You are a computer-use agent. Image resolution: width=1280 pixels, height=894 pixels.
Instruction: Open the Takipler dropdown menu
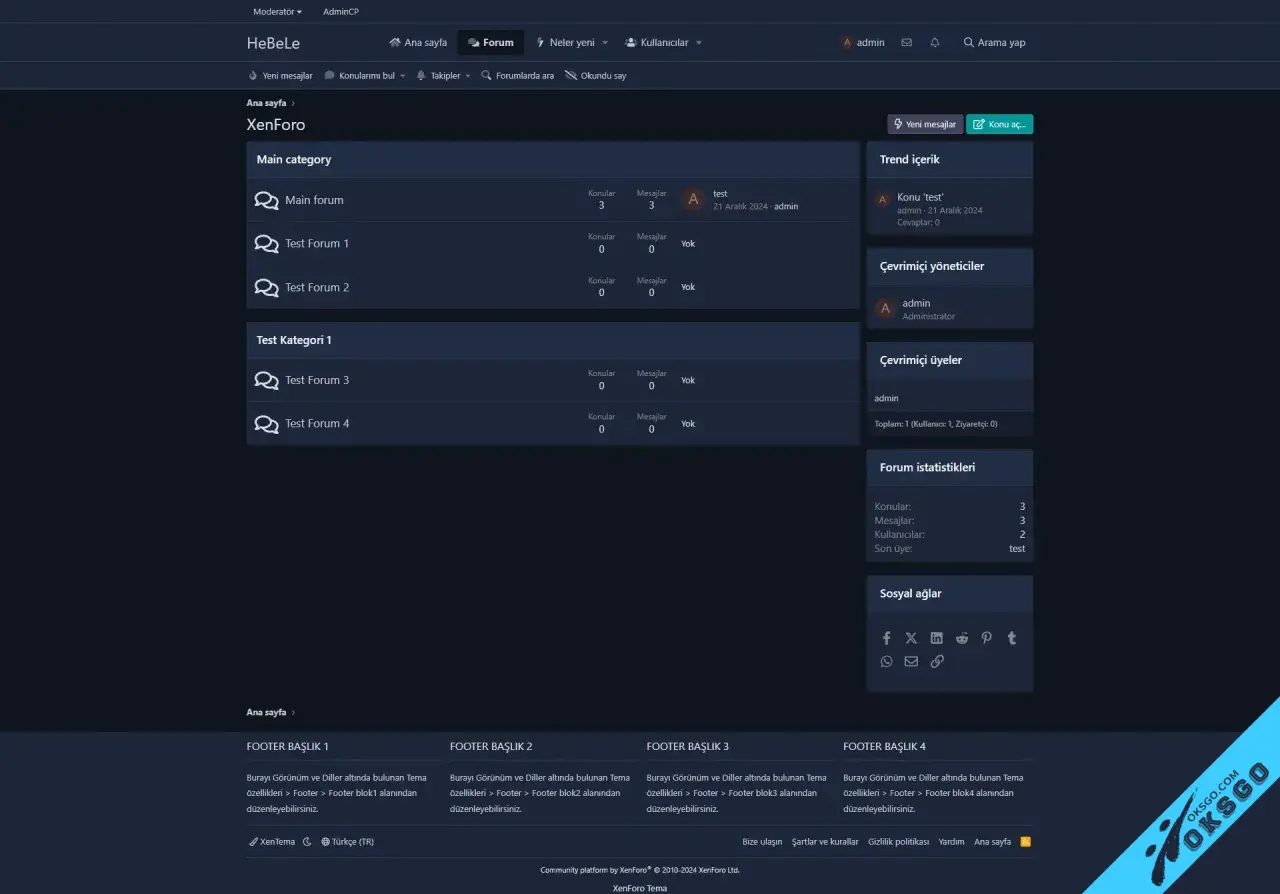click(x=444, y=76)
